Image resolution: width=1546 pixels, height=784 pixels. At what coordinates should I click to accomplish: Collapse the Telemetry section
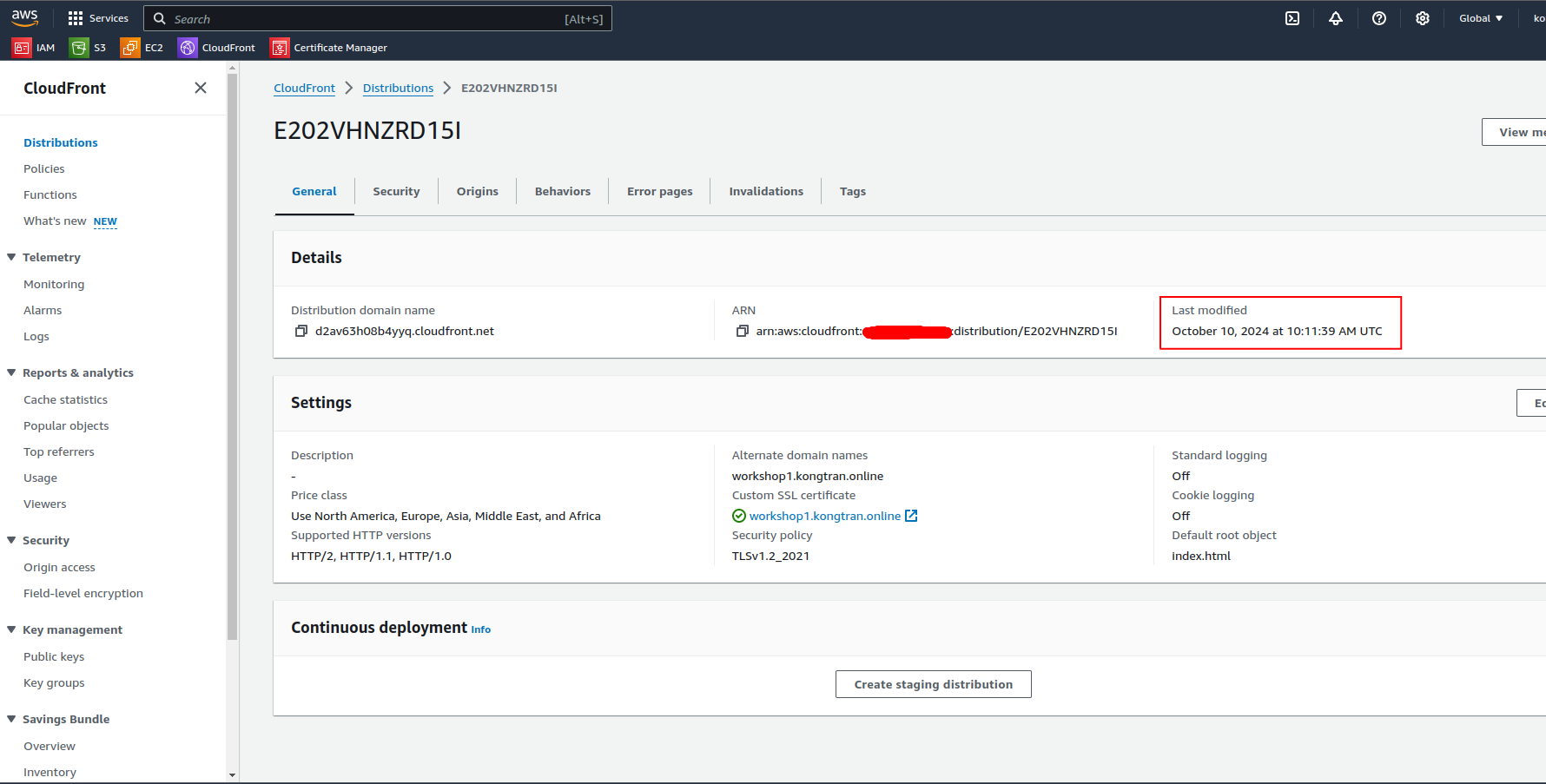click(11, 257)
